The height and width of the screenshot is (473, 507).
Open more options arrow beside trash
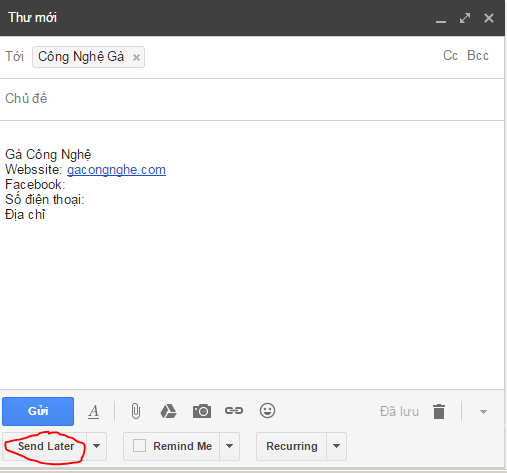(483, 412)
